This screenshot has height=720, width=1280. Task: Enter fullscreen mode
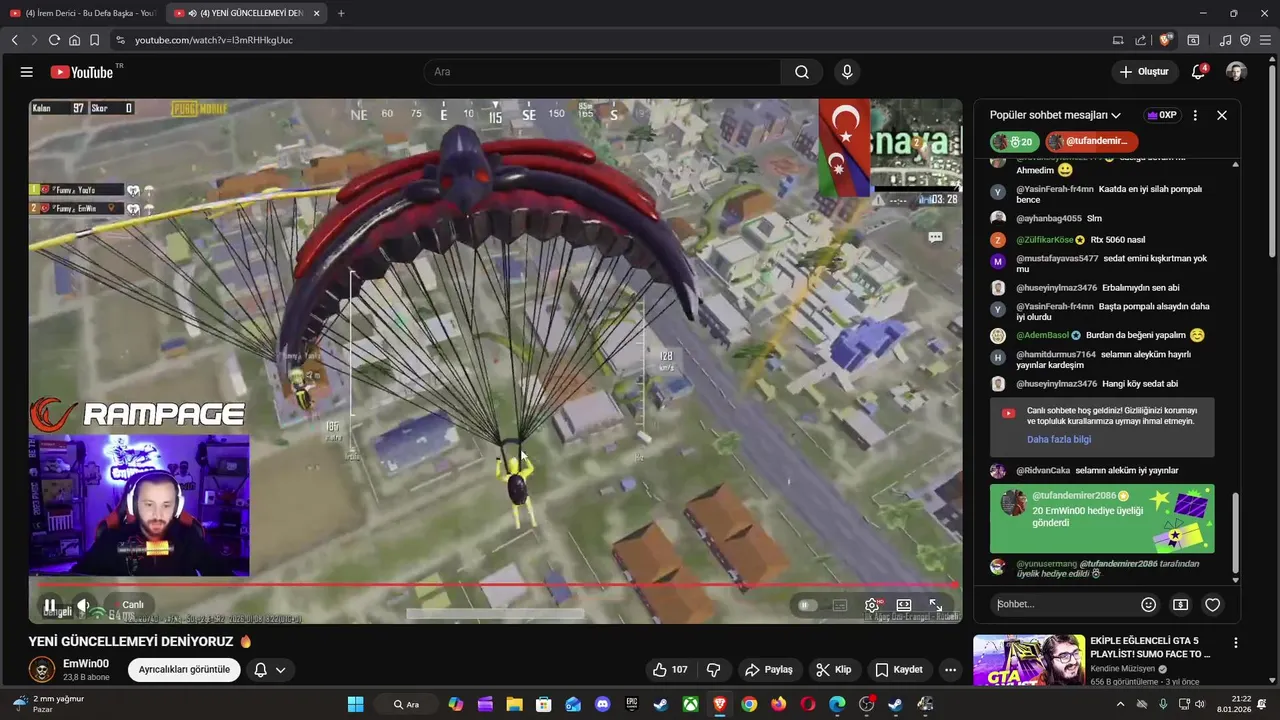936,605
